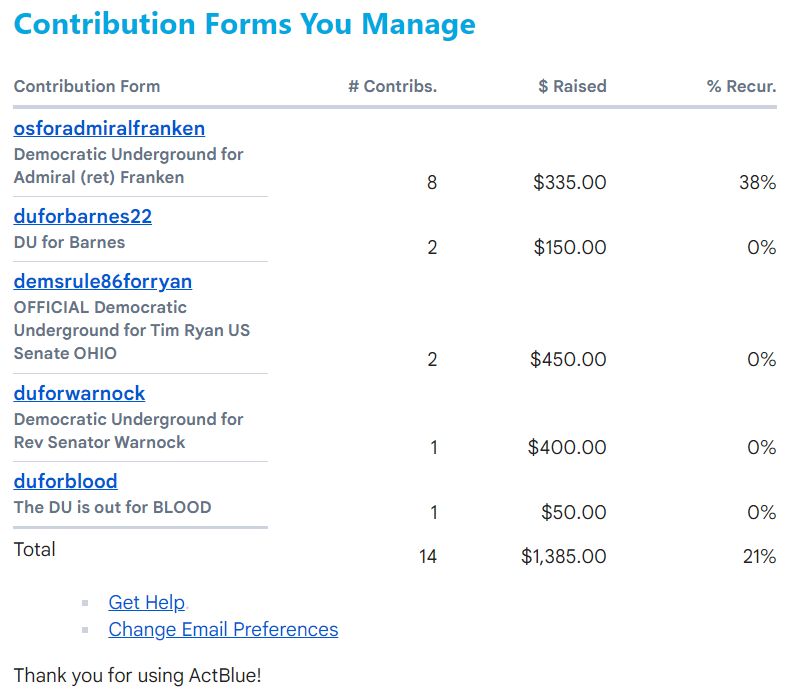Screen dimensions: 793x692
Task: Click the Total row label
Action: [35, 549]
